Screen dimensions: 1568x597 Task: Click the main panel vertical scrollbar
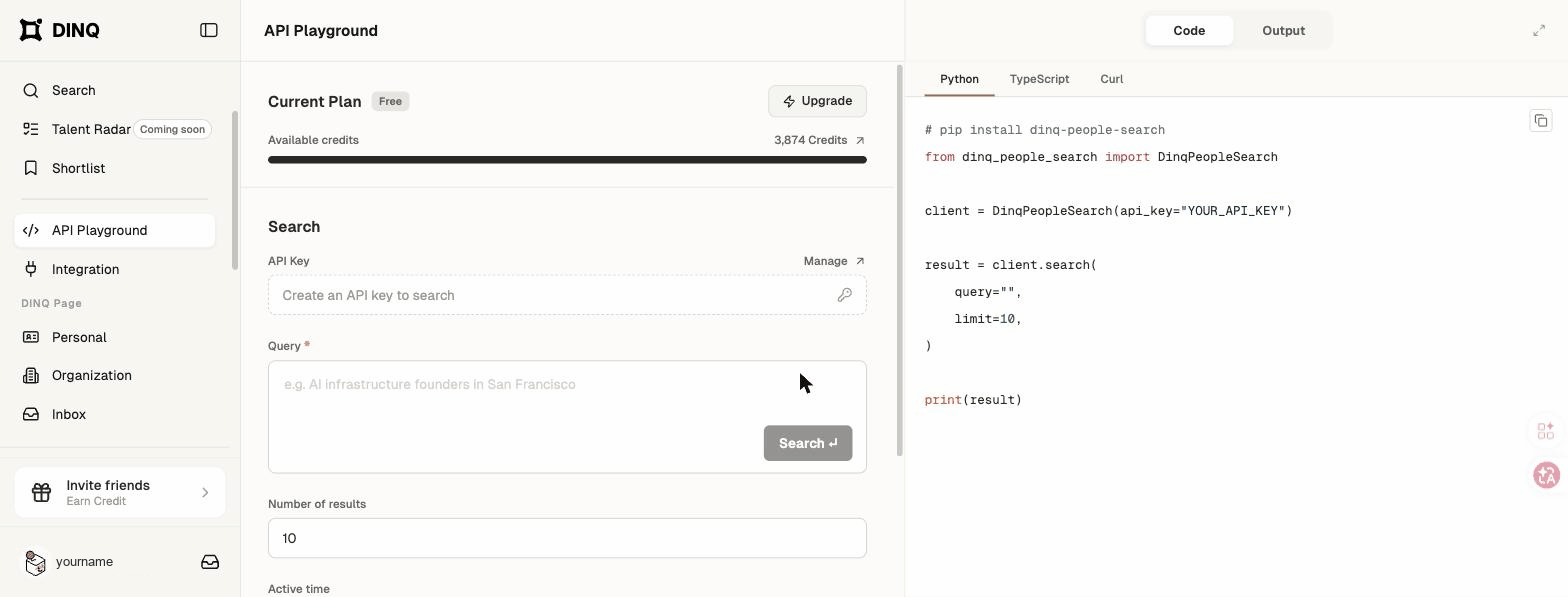click(x=900, y=260)
